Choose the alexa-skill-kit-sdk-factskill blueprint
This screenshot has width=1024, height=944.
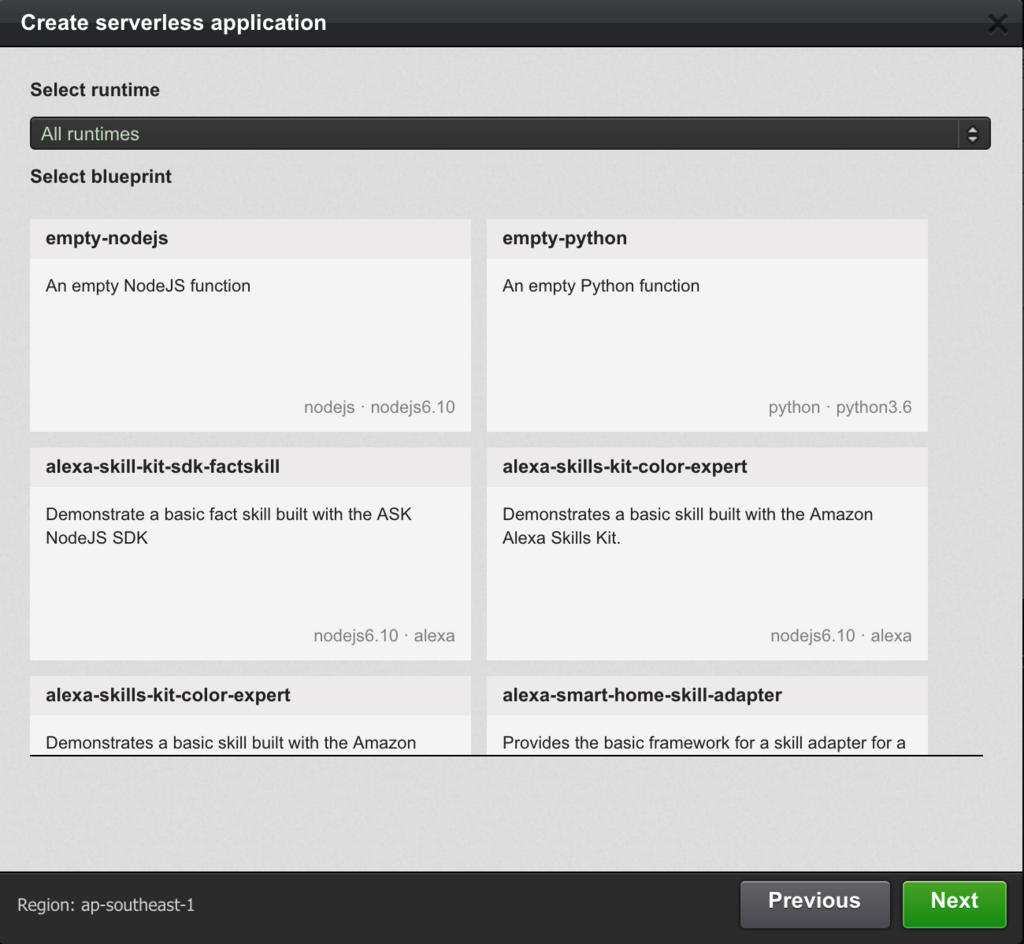[x=250, y=554]
